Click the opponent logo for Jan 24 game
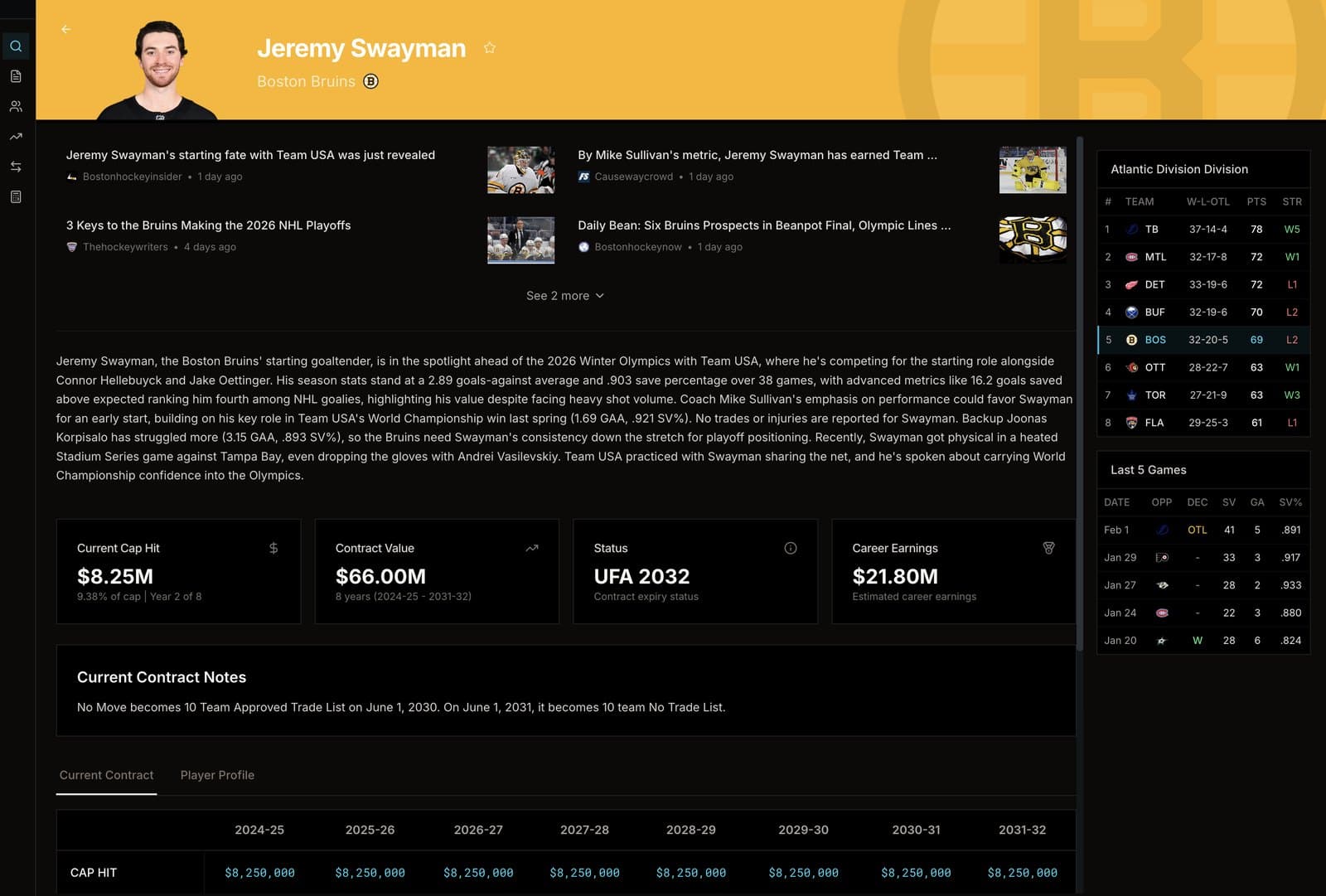Viewport: 1326px width, 896px height. (1162, 613)
